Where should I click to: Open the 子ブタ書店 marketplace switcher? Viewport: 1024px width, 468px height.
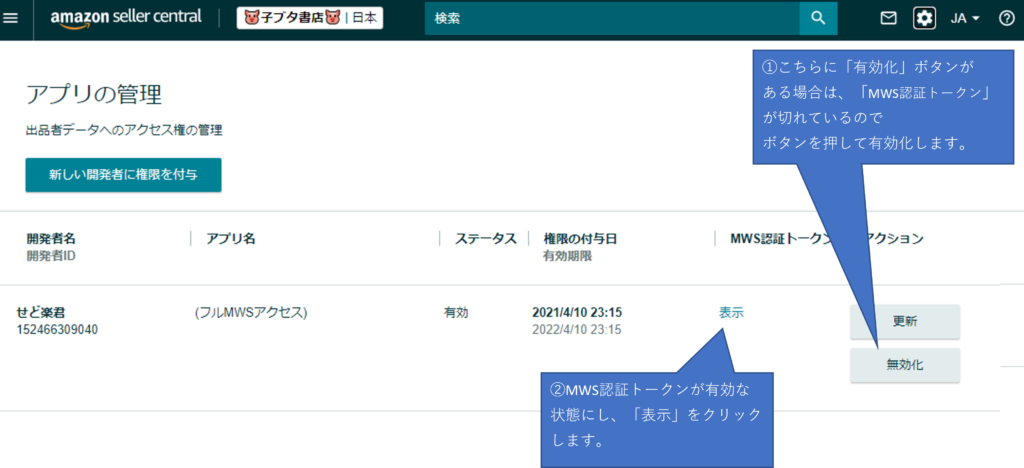(310, 18)
